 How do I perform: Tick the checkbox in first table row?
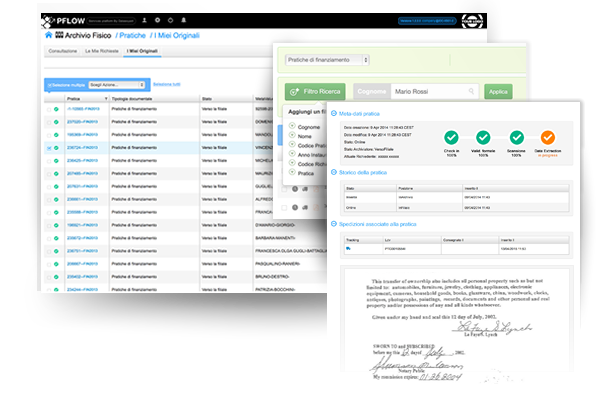coord(47,109)
